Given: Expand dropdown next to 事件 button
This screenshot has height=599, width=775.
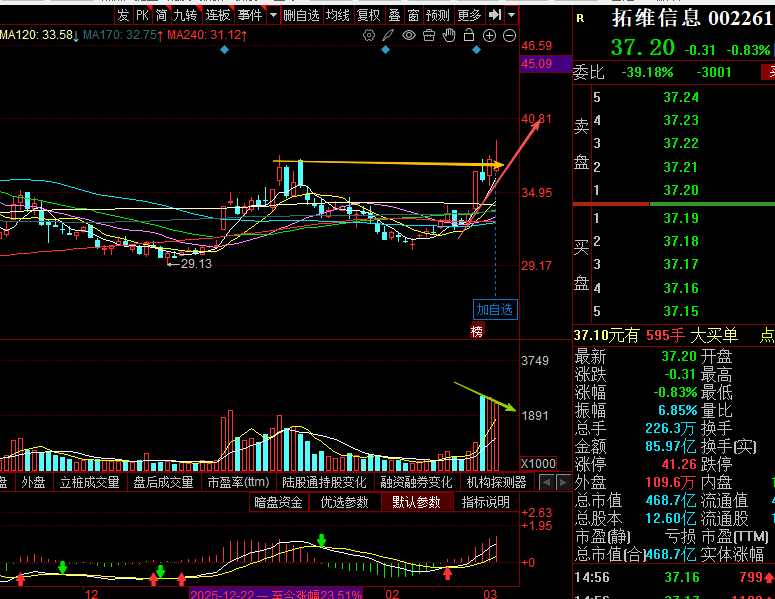Looking at the screenshot, I should [273, 15].
